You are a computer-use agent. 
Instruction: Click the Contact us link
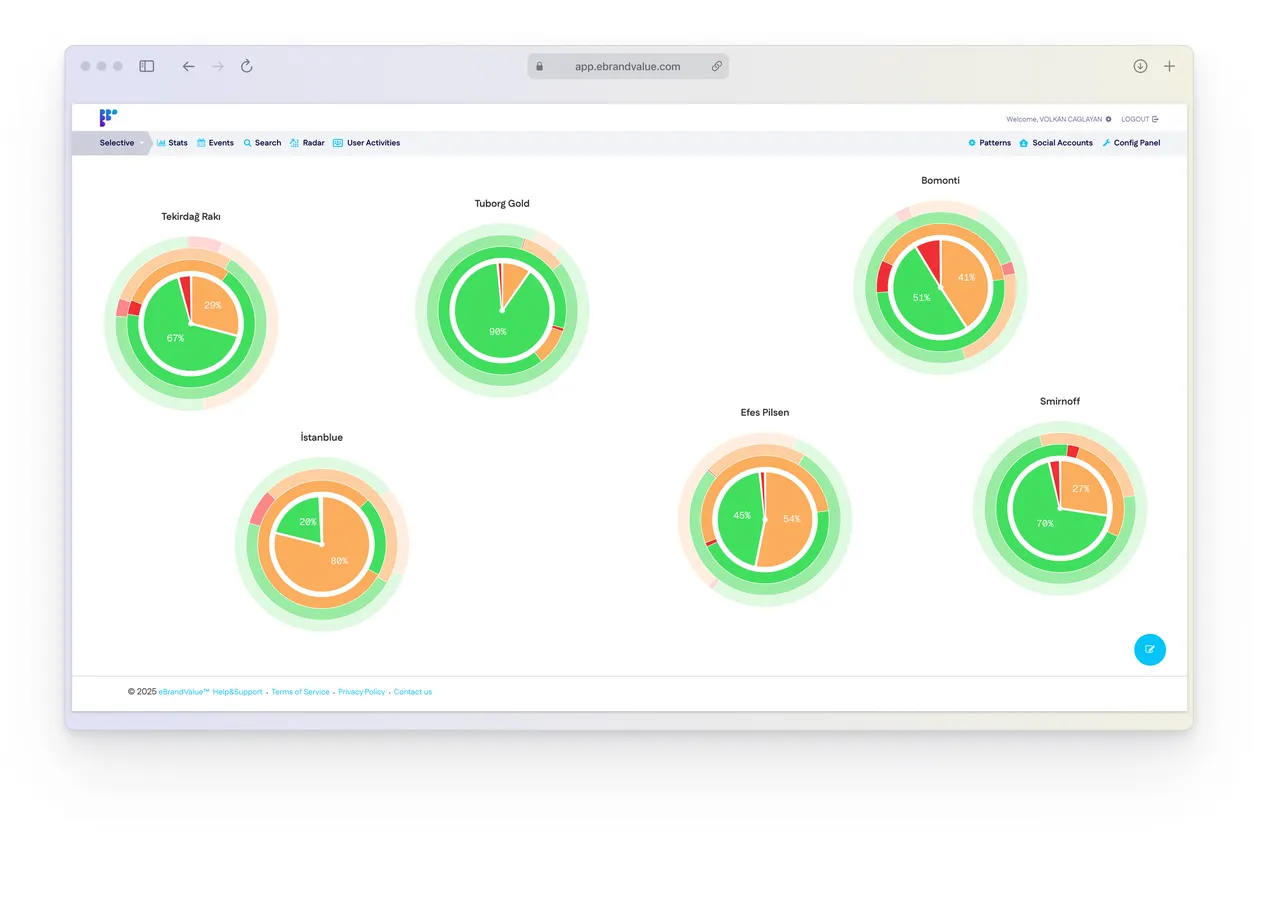click(x=413, y=692)
